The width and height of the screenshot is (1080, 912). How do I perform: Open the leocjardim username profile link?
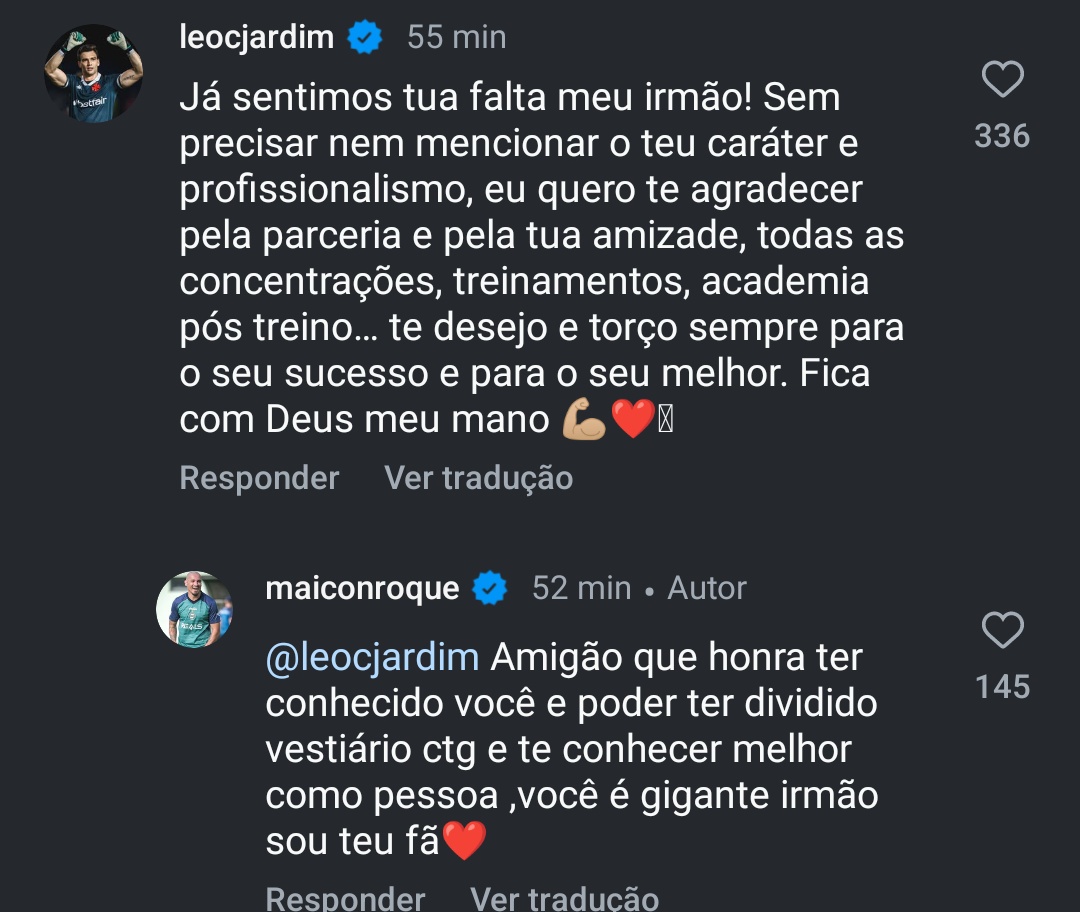[256, 38]
